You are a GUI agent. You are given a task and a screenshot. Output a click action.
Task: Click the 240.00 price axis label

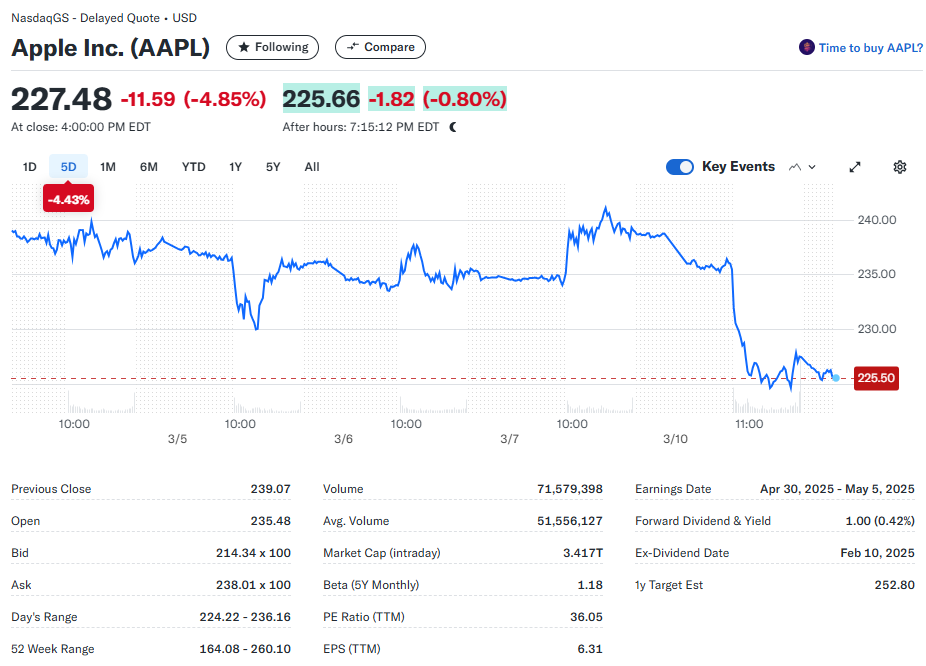tap(877, 220)
